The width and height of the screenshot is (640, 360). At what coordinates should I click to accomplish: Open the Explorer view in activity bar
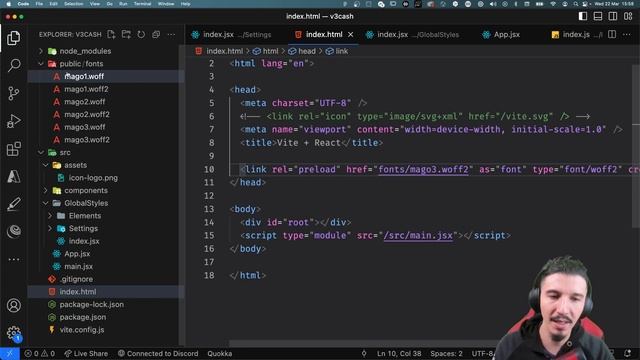[x=13, y=38]
